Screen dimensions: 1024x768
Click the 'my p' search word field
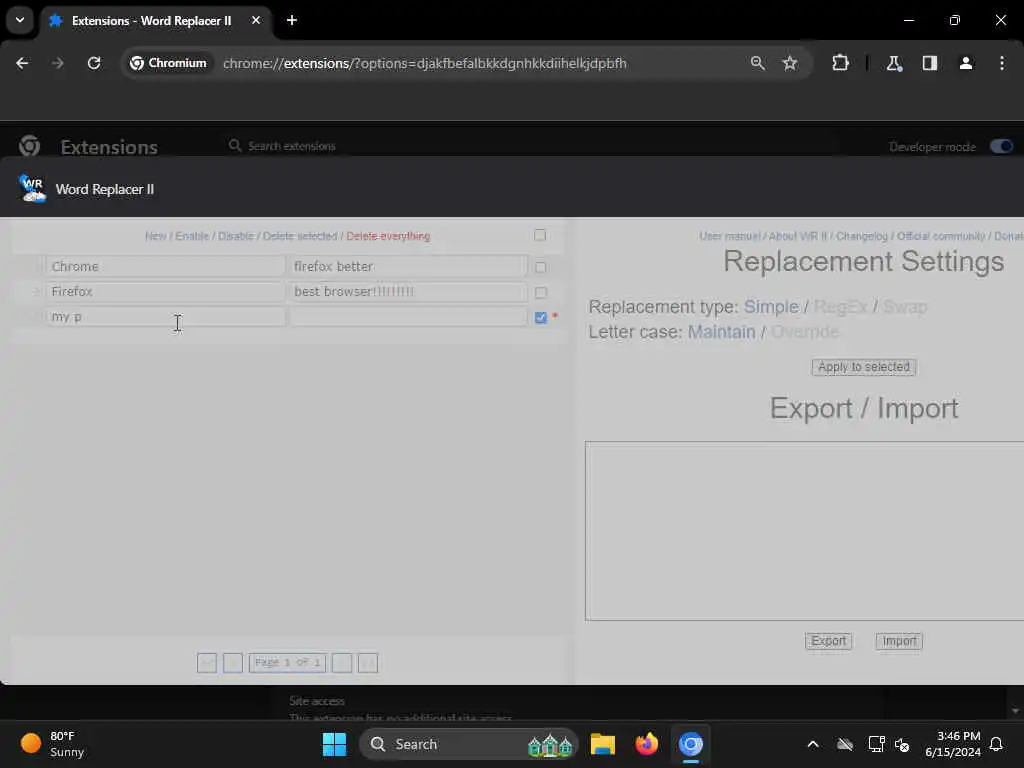click(165, 317)
